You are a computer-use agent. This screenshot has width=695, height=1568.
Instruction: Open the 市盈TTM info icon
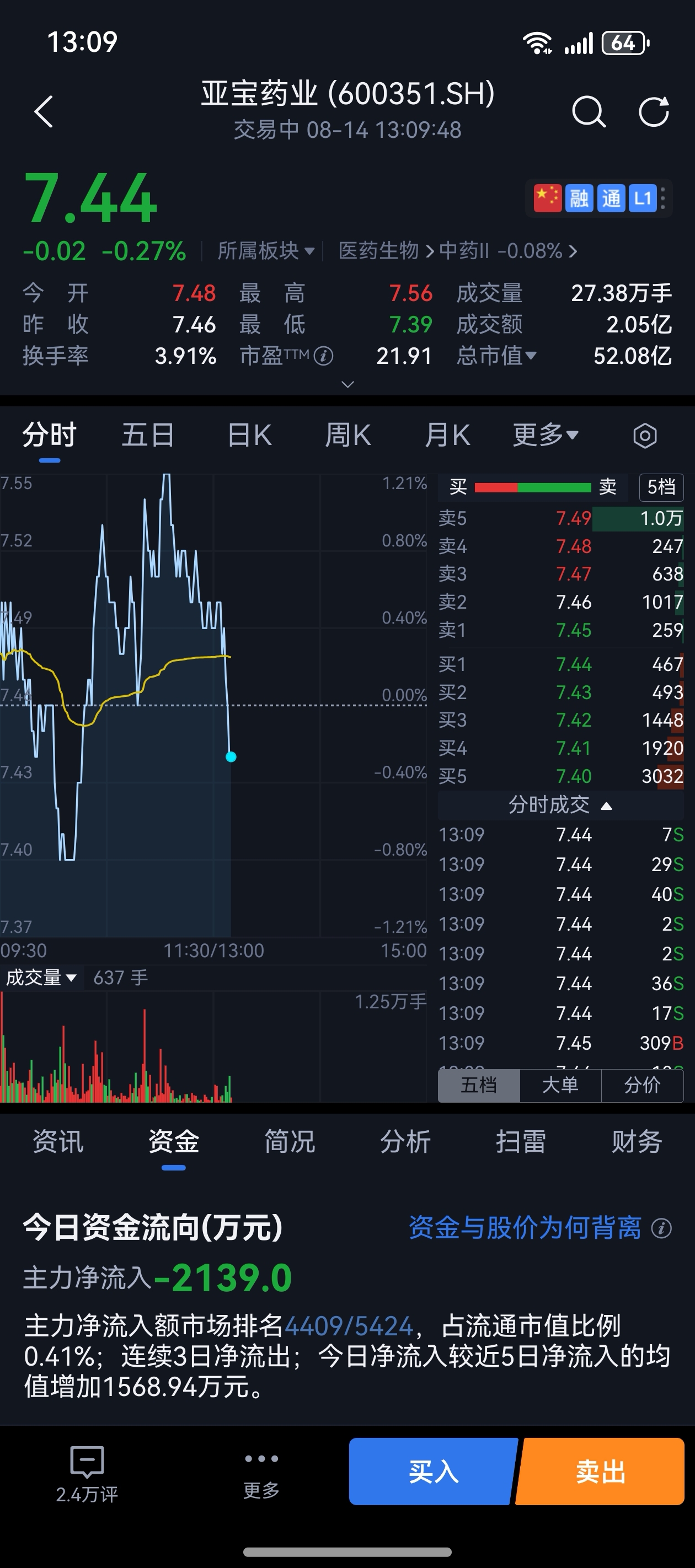pos(323,356)
